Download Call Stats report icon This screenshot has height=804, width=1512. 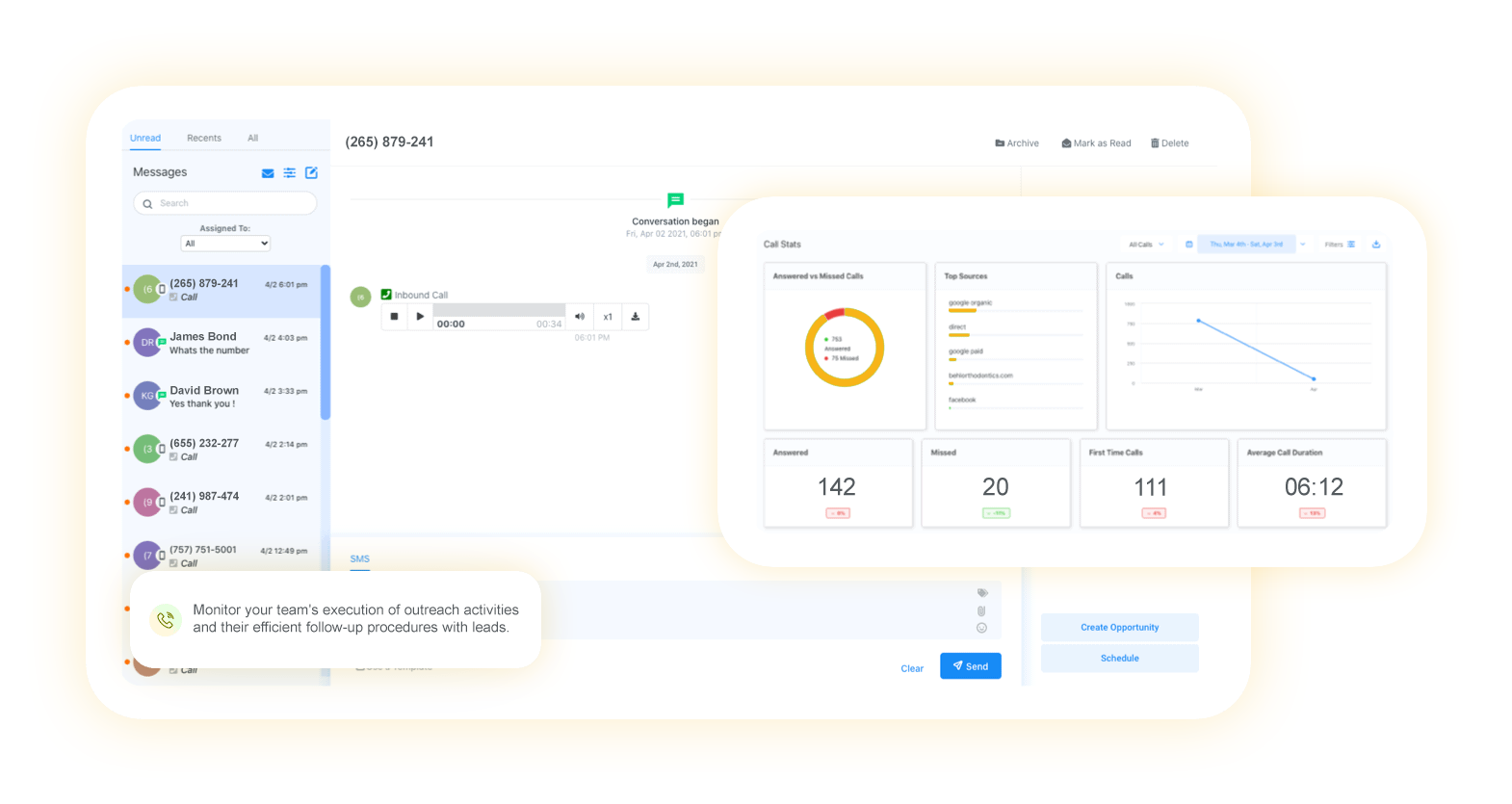[x=1376, y=245]
